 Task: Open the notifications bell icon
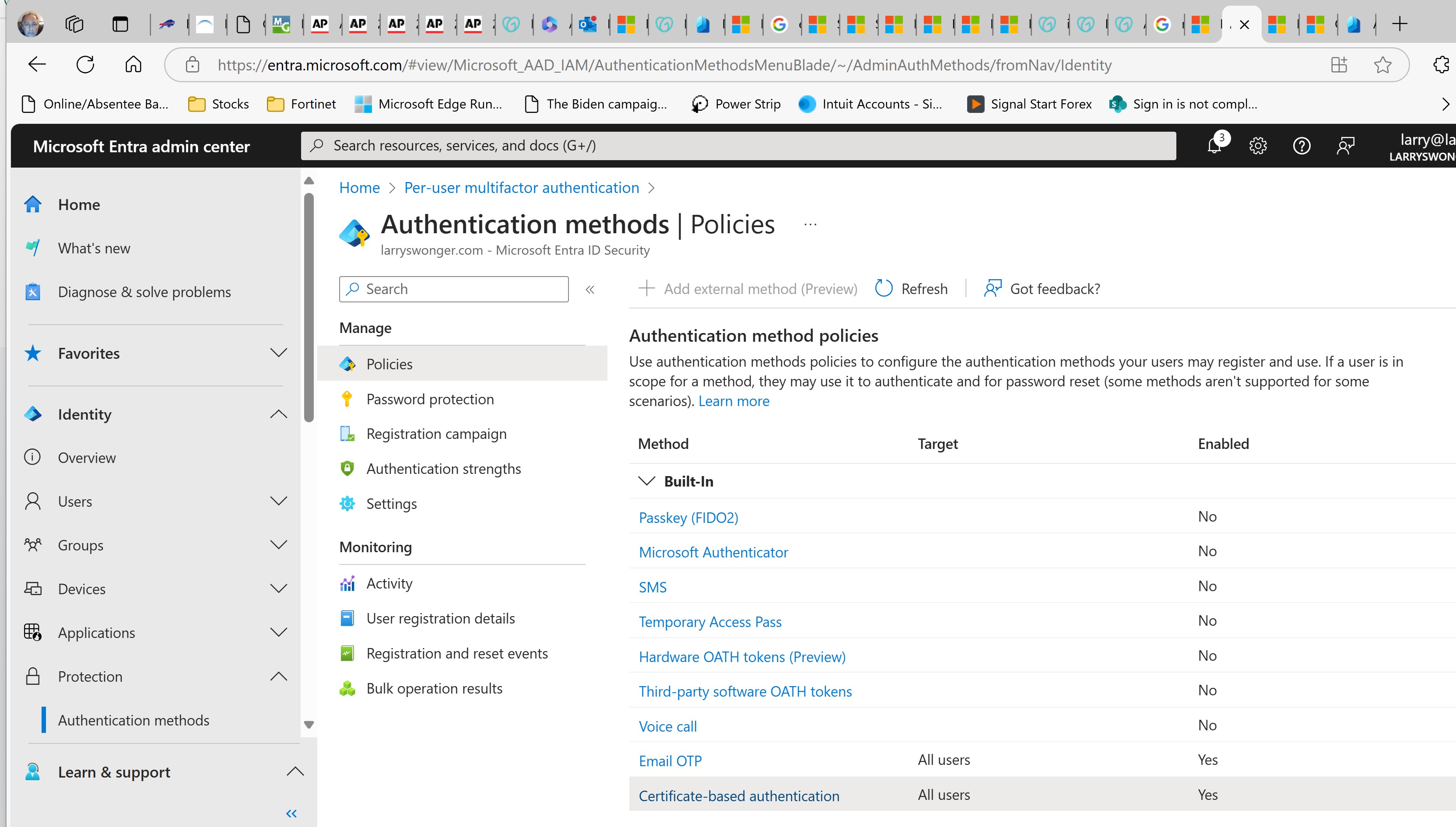coord(1214,146)
